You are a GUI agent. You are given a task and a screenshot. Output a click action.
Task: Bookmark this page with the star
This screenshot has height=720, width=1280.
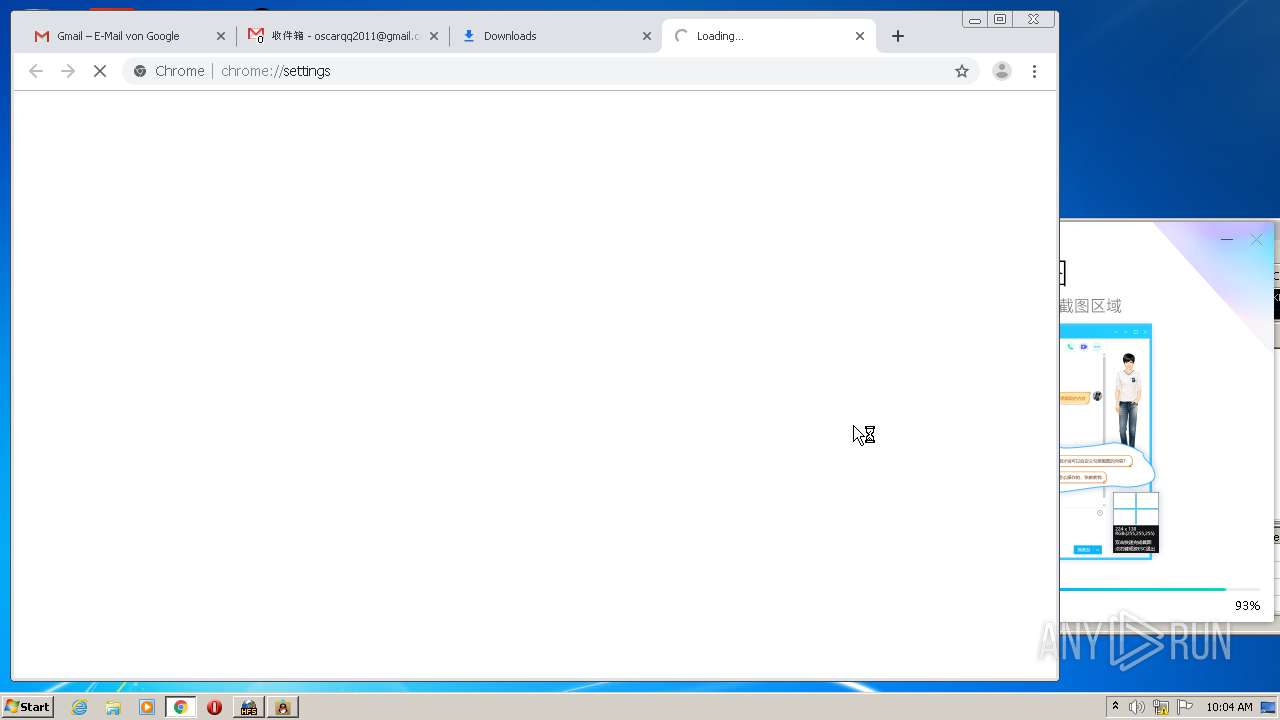962,71
